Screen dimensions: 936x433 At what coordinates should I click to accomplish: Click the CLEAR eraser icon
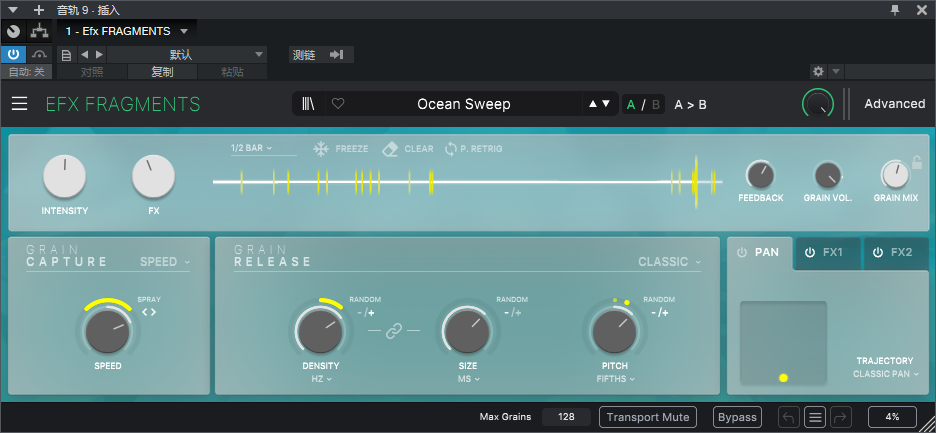(x=389, y=149)
